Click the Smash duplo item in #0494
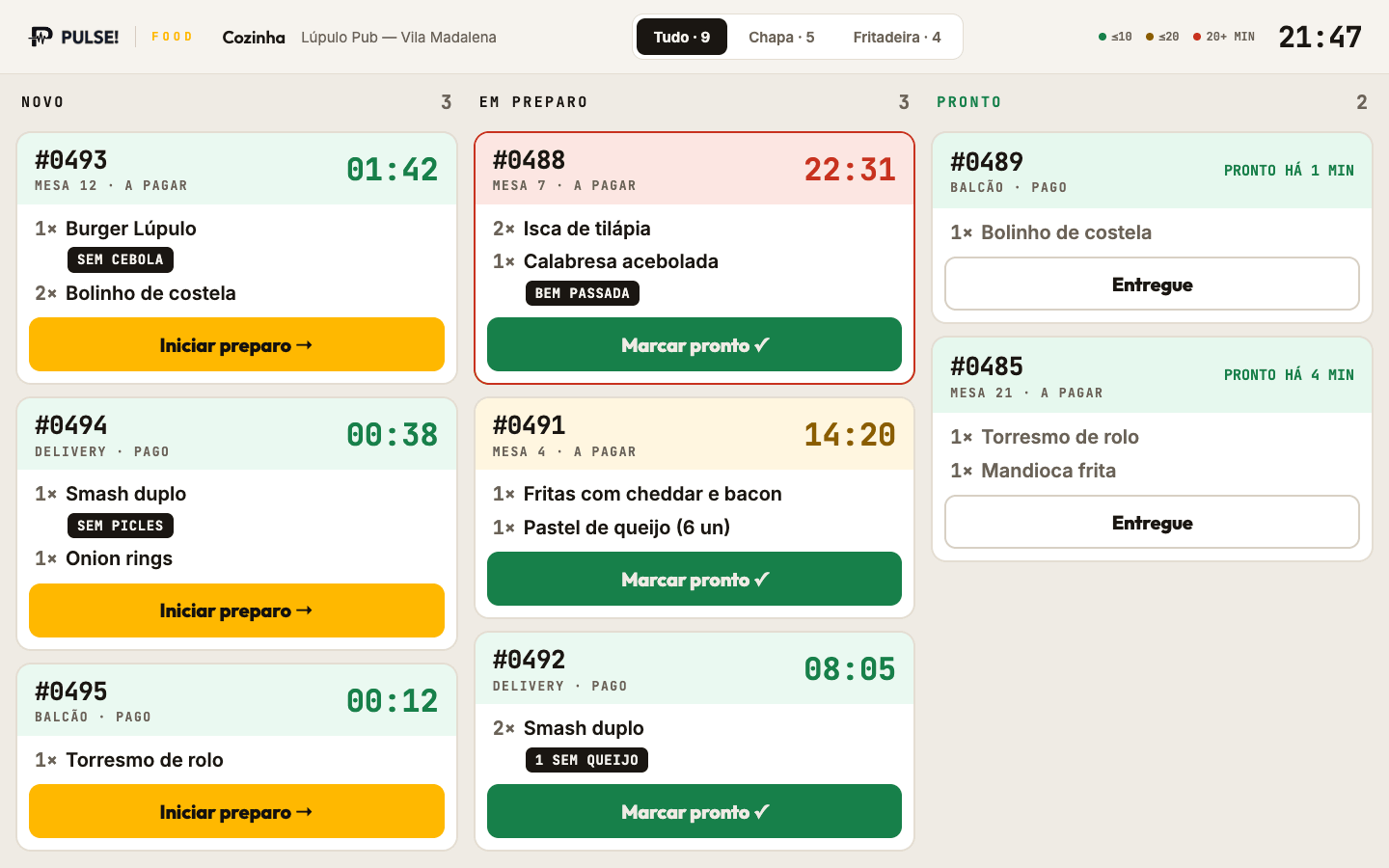The image size is (1389, 868). 126,494
